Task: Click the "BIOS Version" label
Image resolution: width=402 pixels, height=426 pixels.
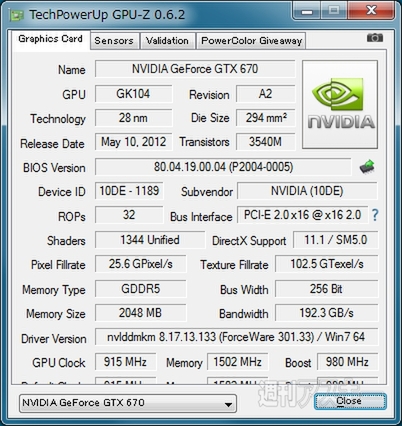Action: [54, 168]
